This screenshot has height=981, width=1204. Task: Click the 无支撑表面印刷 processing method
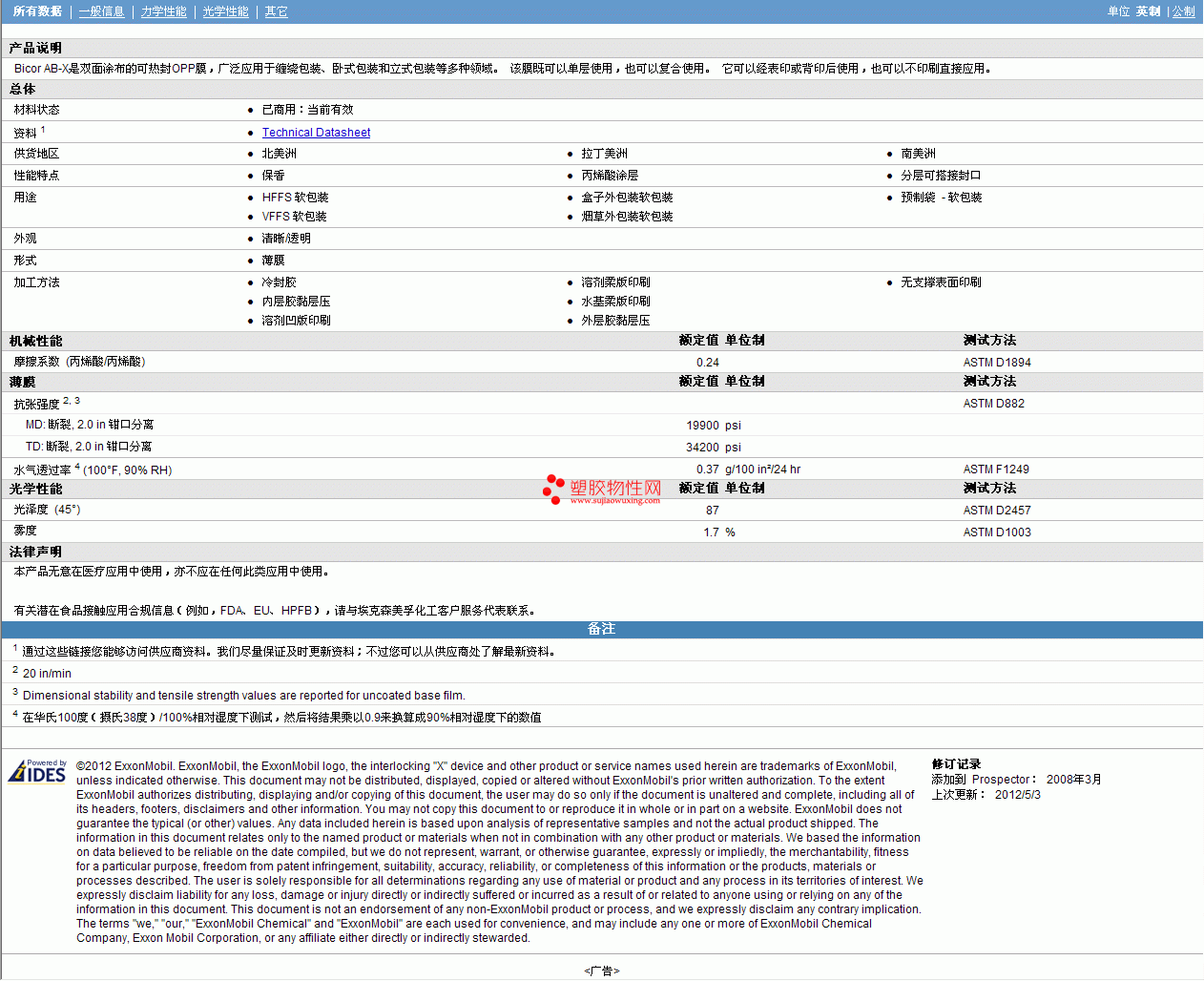tap(942, 282)
